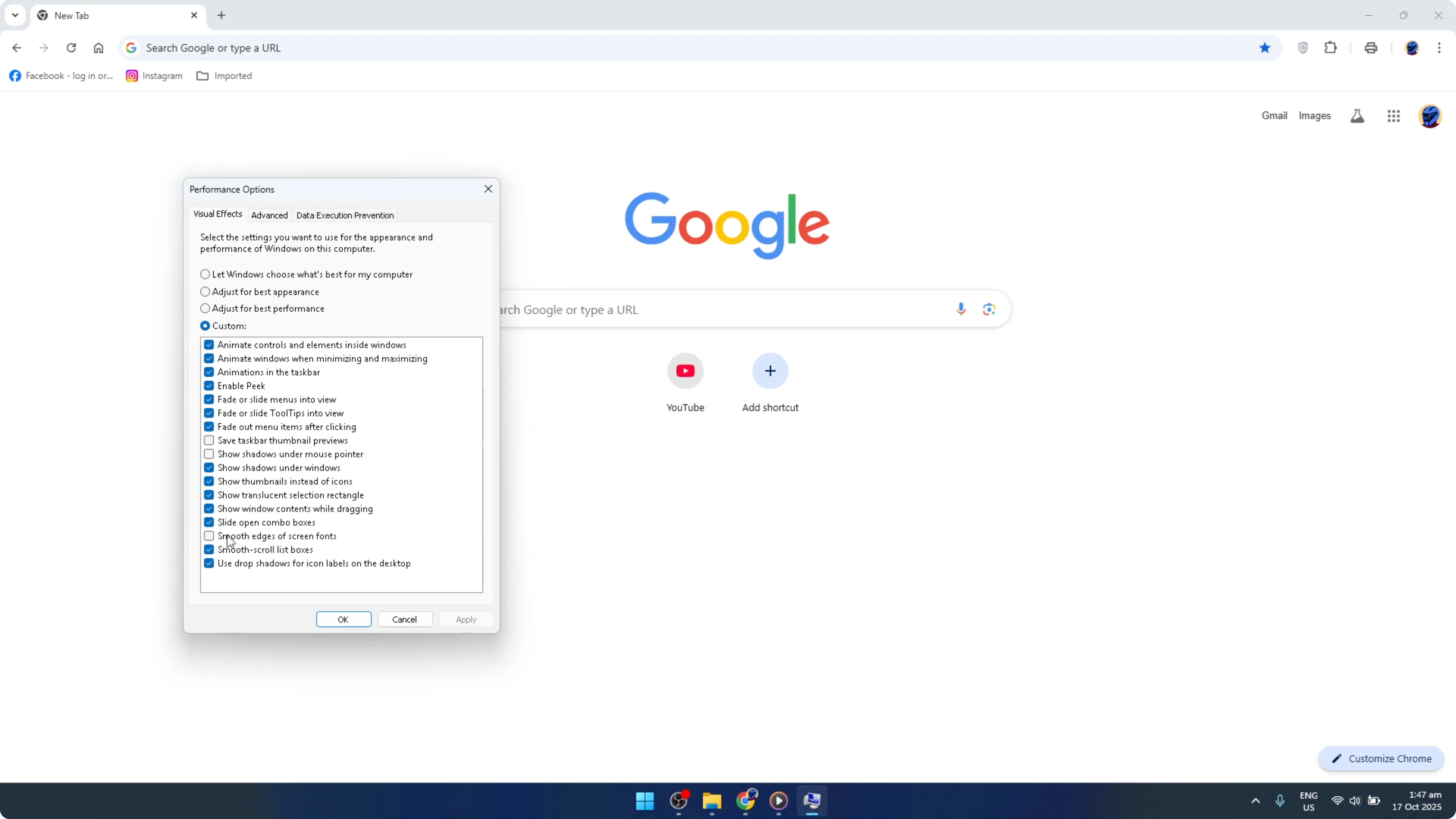
Task: Open the Windows Start menu
Action: pos(645,800)
